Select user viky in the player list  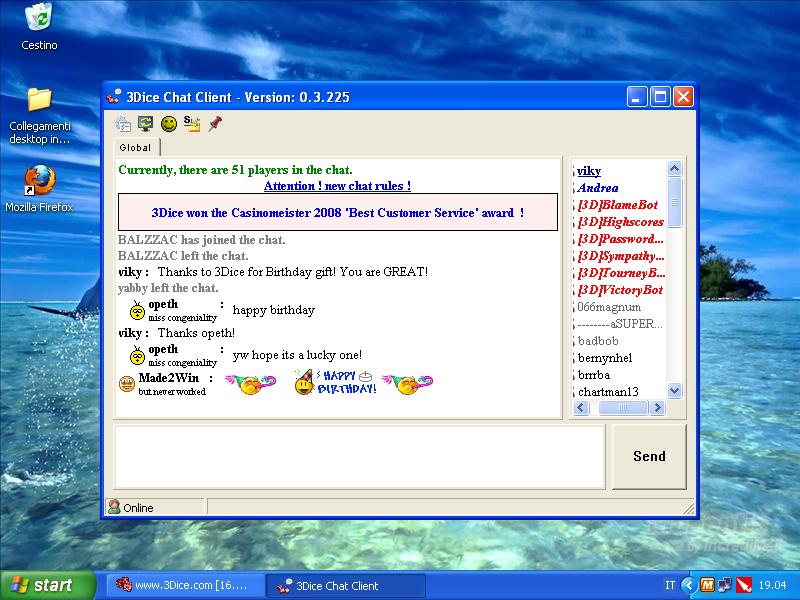pyautogui.click(x=589, y=171)
